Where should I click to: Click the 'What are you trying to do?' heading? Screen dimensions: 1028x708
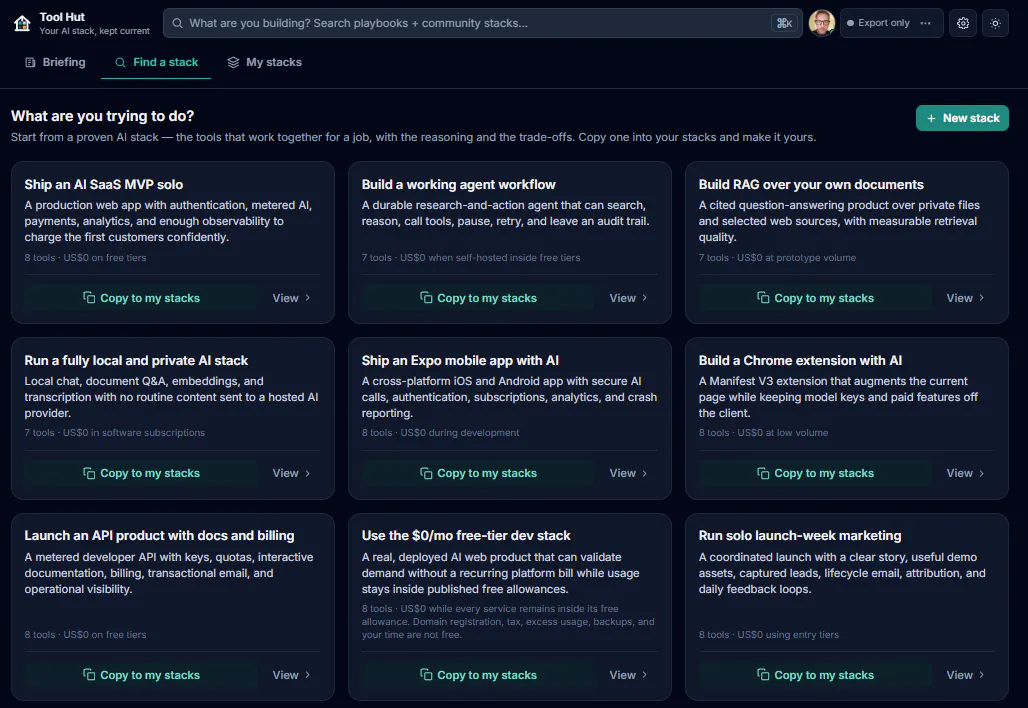click(102, 116)
